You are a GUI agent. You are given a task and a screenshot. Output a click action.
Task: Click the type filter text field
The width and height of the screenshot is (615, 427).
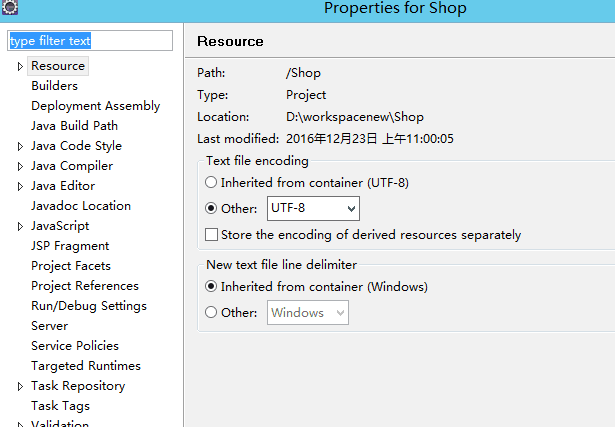pos(90,40)
